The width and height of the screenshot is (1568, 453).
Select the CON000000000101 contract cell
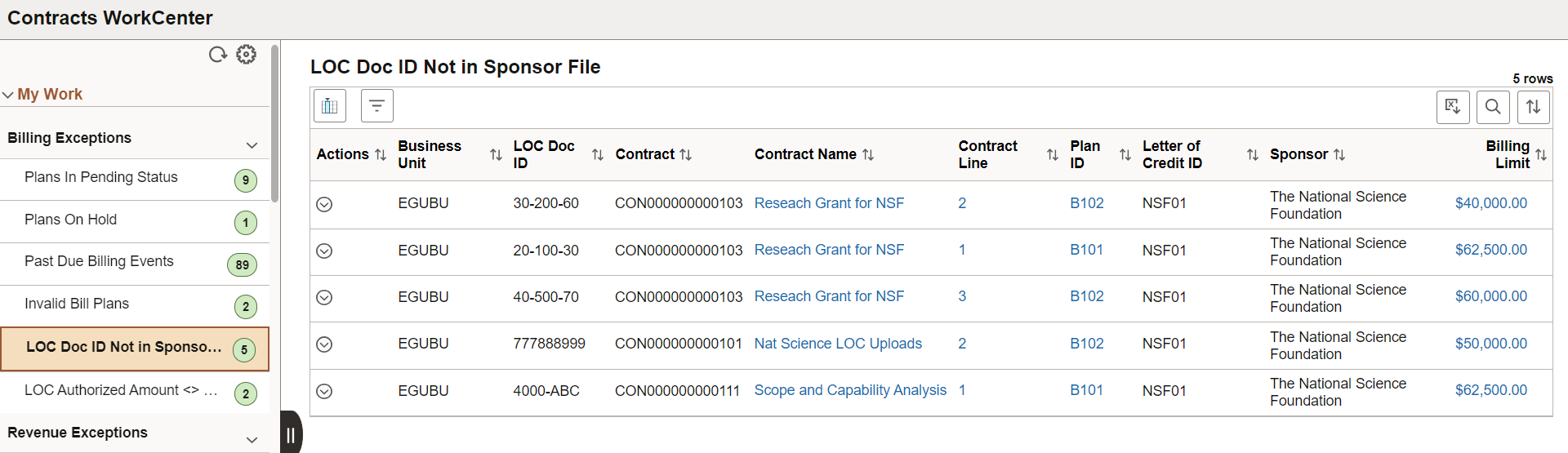coord(679,344)
